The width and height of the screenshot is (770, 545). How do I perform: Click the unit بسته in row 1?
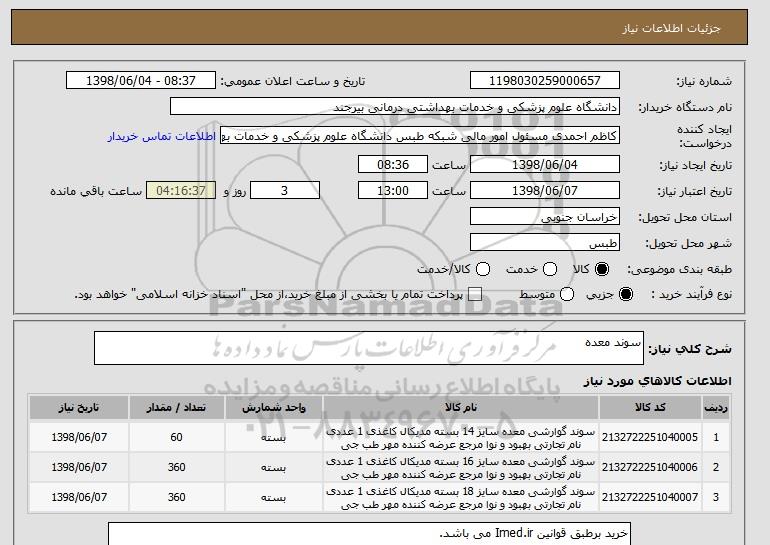pos(274,437)
